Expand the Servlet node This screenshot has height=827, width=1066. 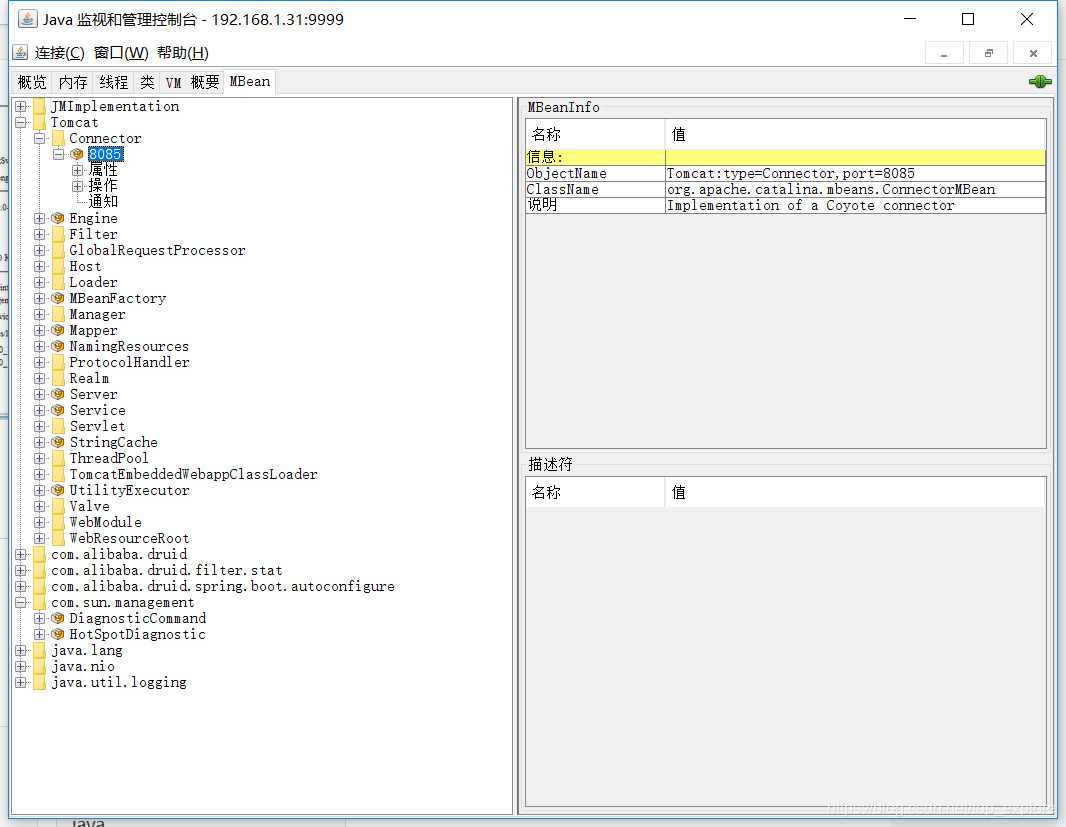click(40, 426)
